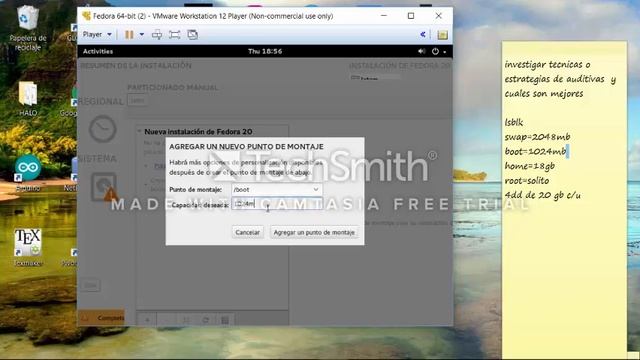Click the blue double-arrow toolbar icon

coord(423,35)
